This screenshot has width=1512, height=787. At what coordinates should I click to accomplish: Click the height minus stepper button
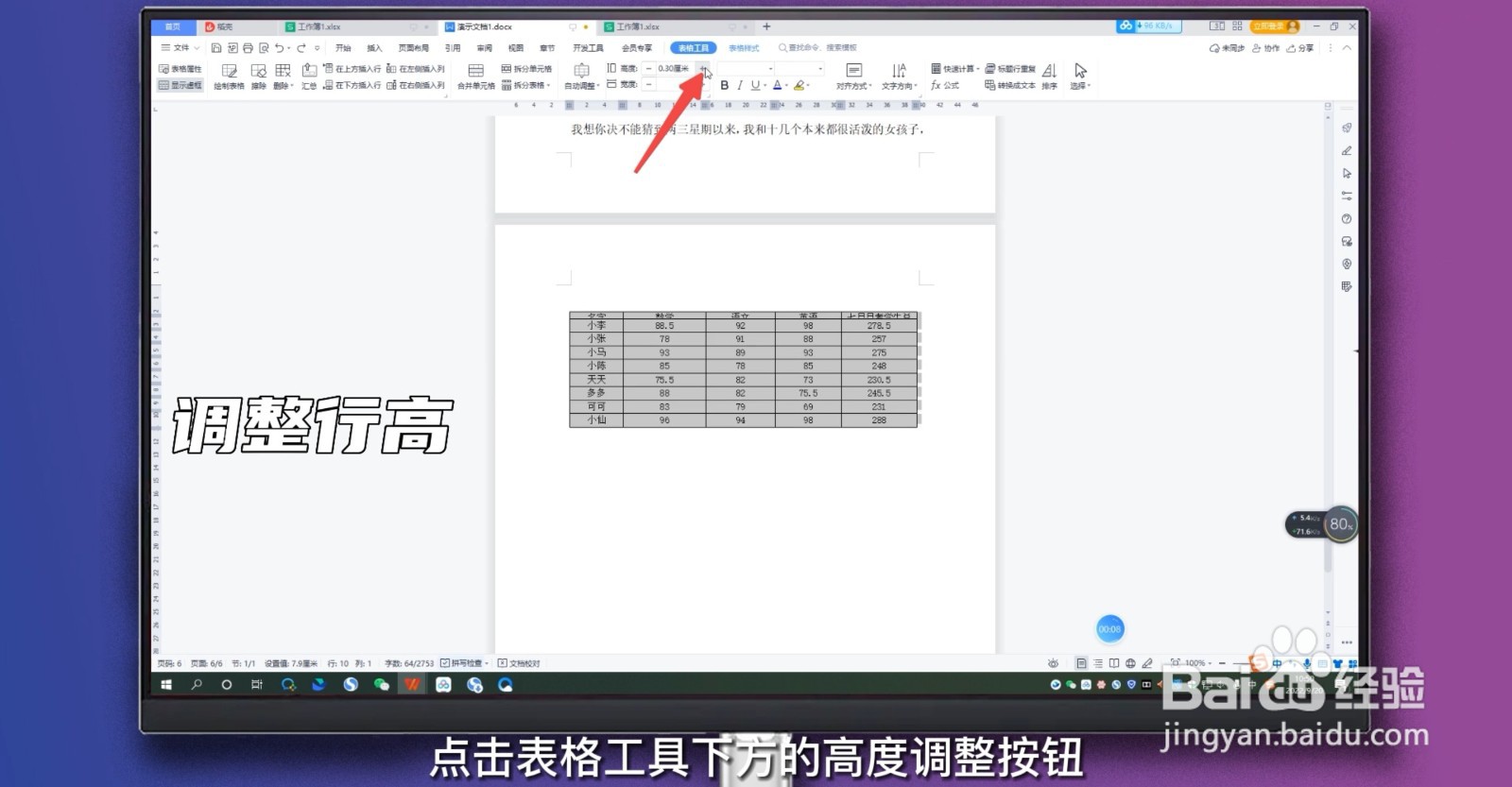[648, 69]
